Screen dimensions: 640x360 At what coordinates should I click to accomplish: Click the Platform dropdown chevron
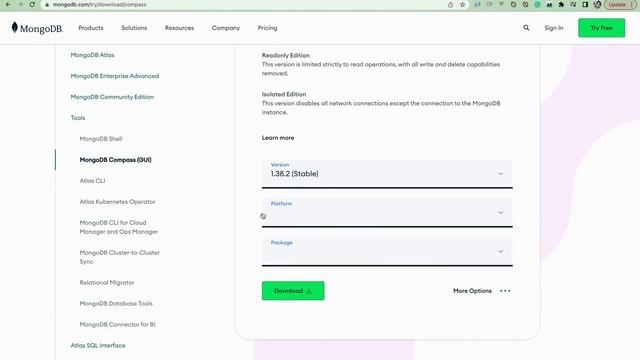tap(500, 213)
